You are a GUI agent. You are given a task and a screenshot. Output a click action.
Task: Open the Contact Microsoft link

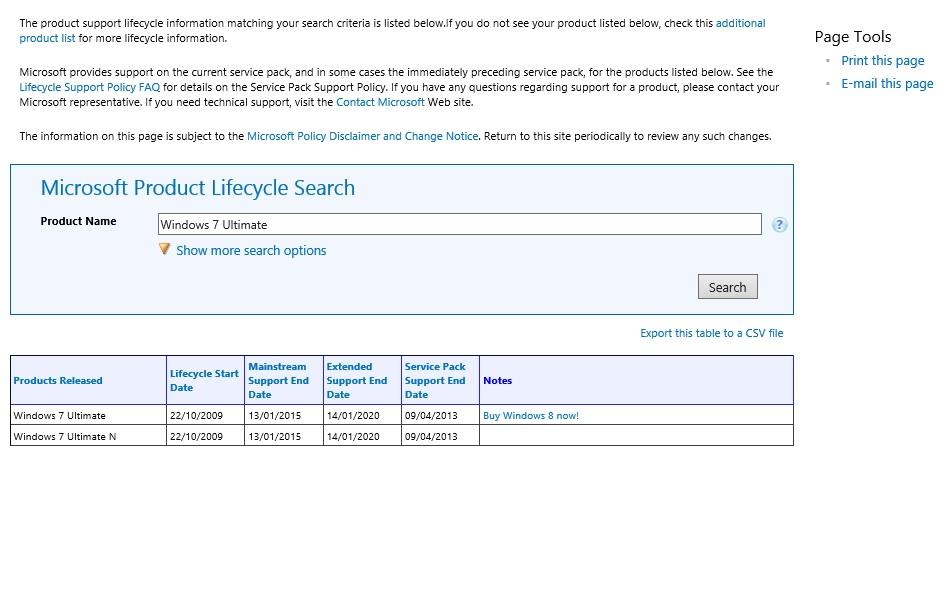point(380,102)
